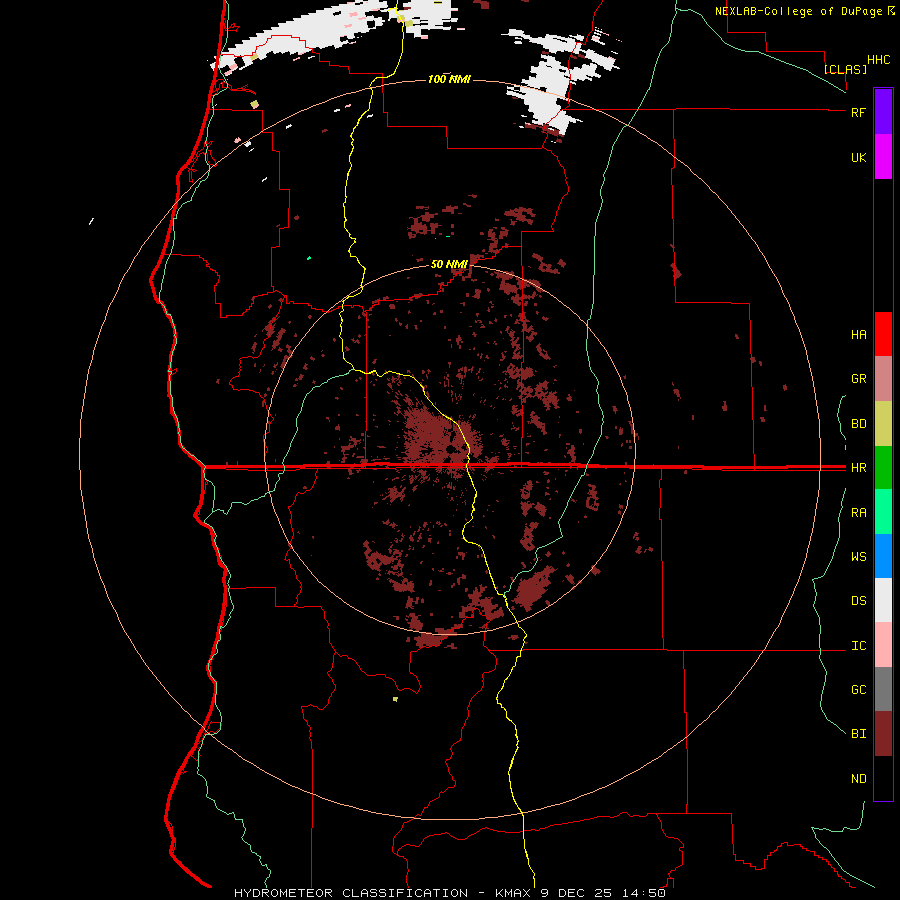Click the HA red legend swatch
900x900 pixels.
[x=883, y=334]
